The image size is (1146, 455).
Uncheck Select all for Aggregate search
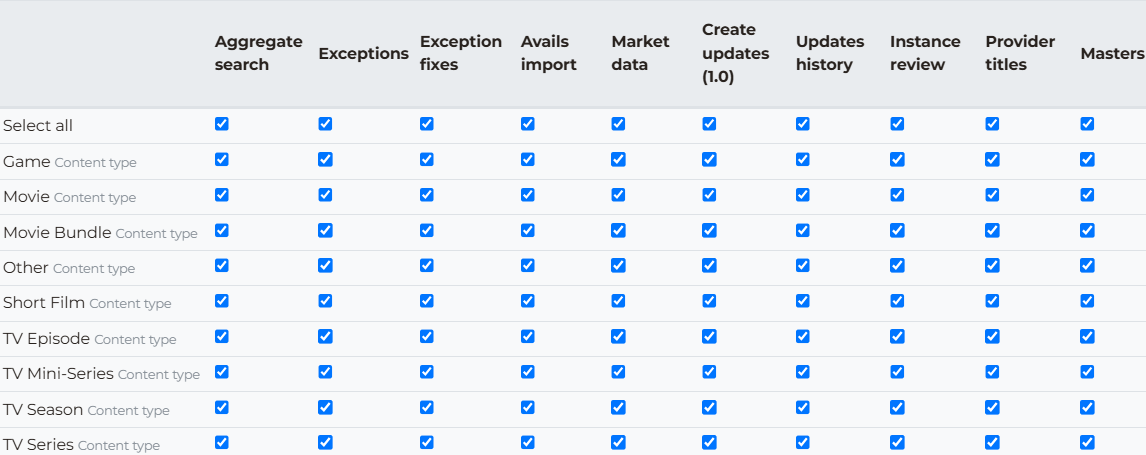coord(221,124)
